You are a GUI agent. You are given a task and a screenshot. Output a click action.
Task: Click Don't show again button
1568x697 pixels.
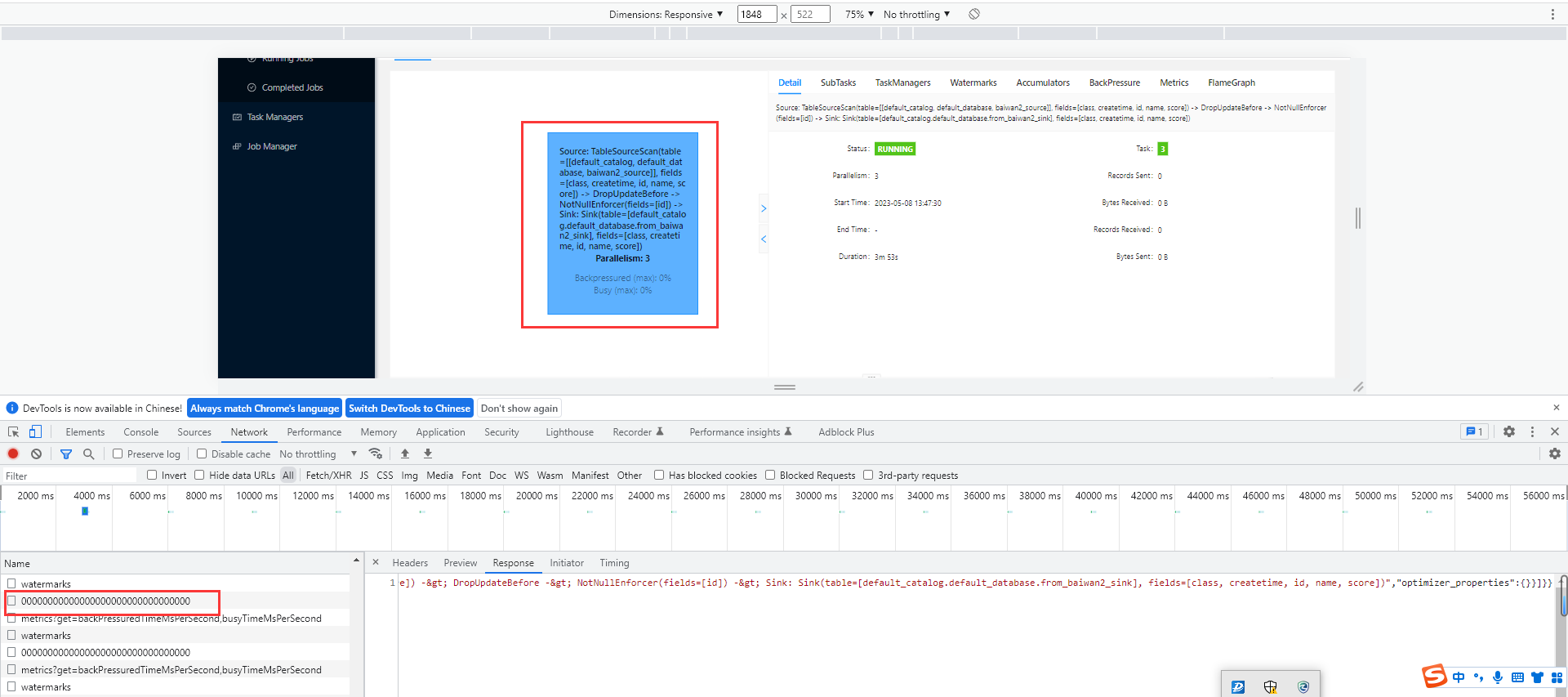coord(519,408)
